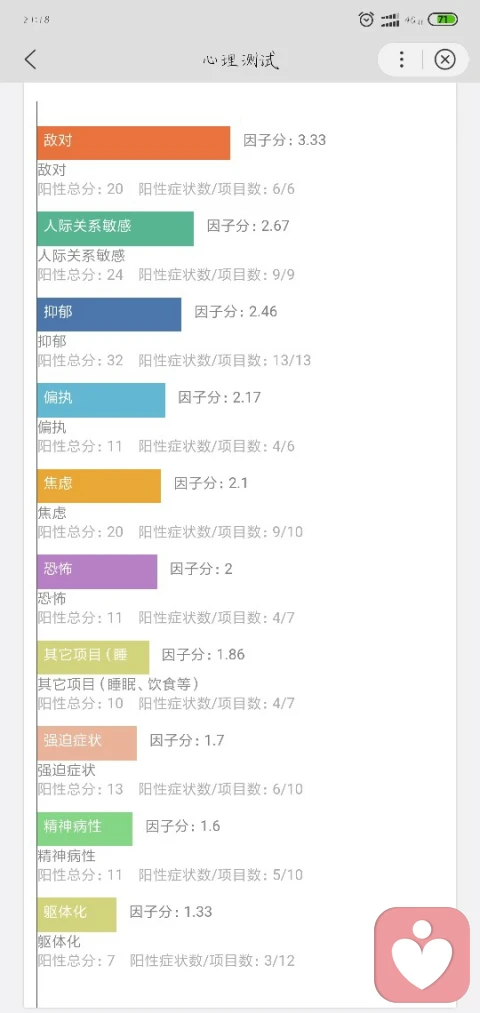Tap the 其它项目 truncated bar

click(x=93, y=657)
